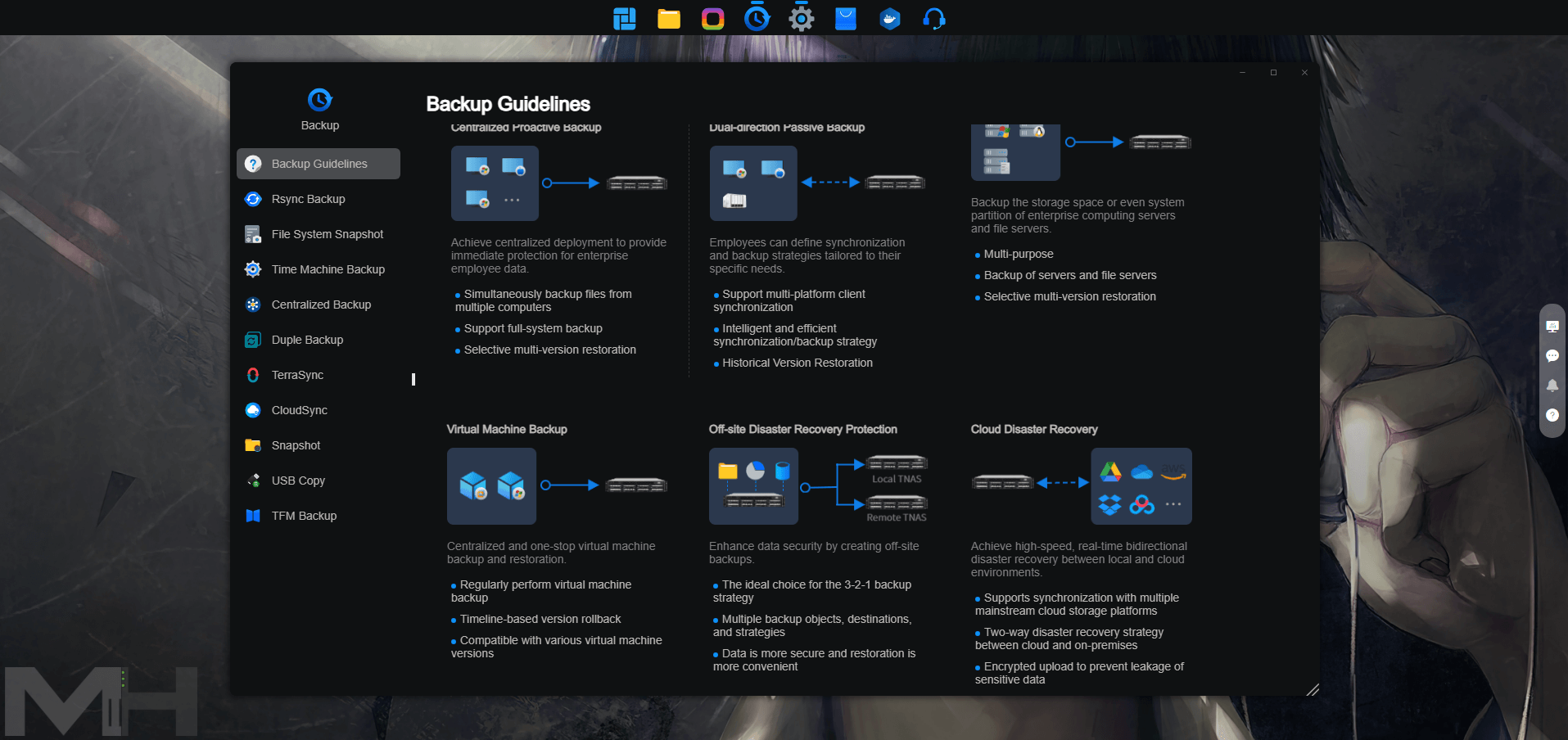1568x740 pixels.
Task: Choose the Duple Backup sidebar icon
Action: (253, 340)
